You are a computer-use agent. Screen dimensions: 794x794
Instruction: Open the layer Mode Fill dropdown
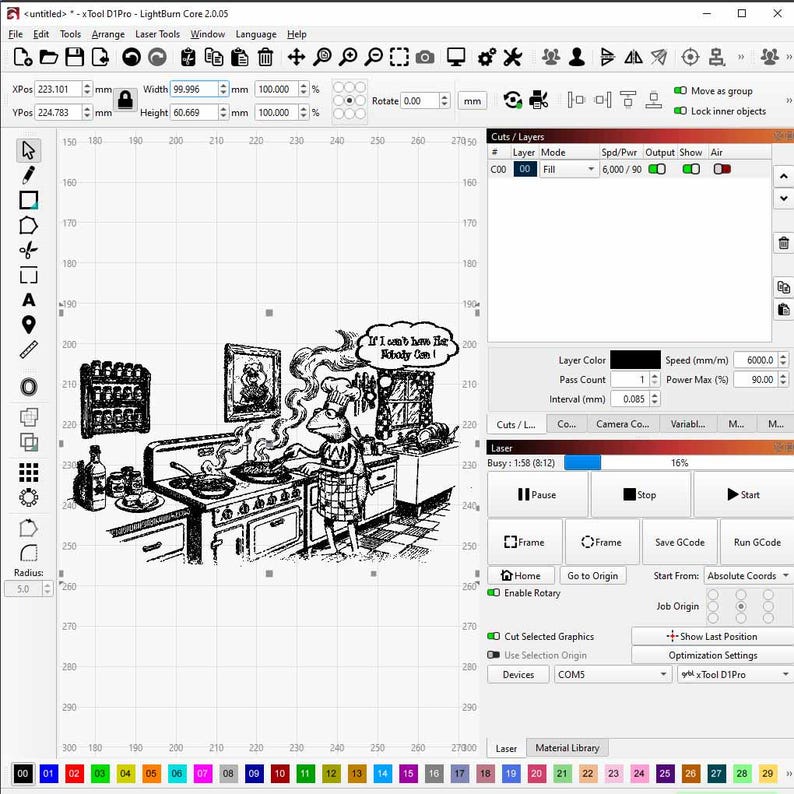(x=569, y=169)
